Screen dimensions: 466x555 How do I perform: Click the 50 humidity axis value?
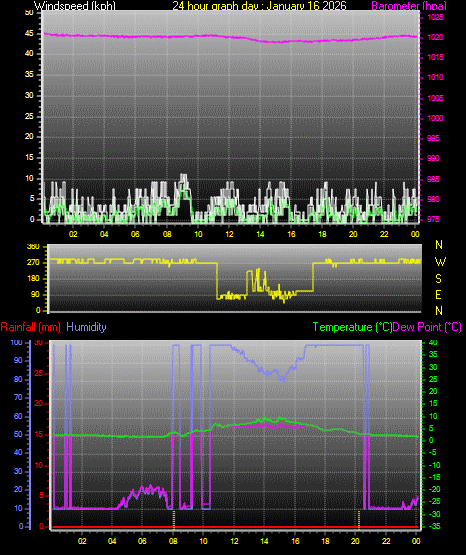click(18, 434)
